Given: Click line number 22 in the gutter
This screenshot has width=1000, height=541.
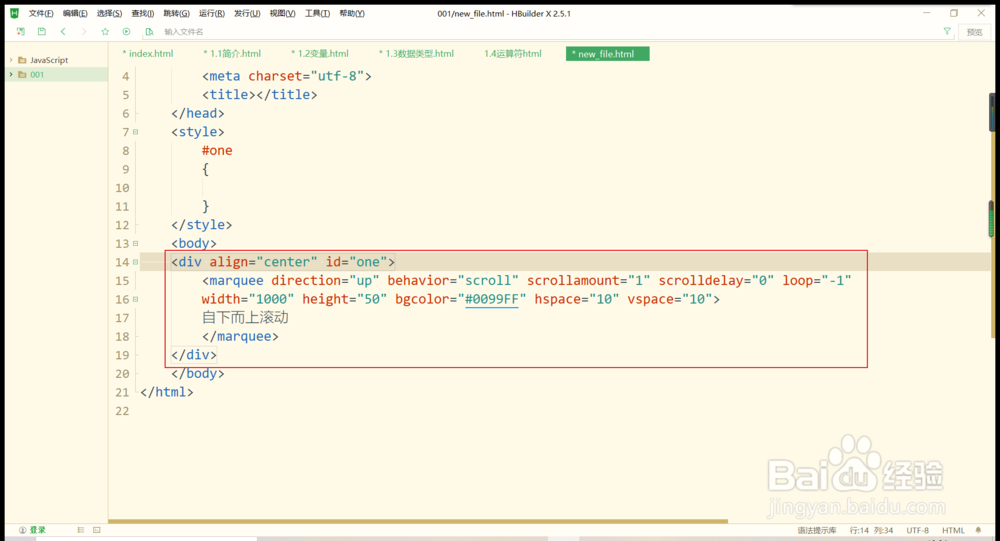Looking at the screenshot, I should 122,411.
